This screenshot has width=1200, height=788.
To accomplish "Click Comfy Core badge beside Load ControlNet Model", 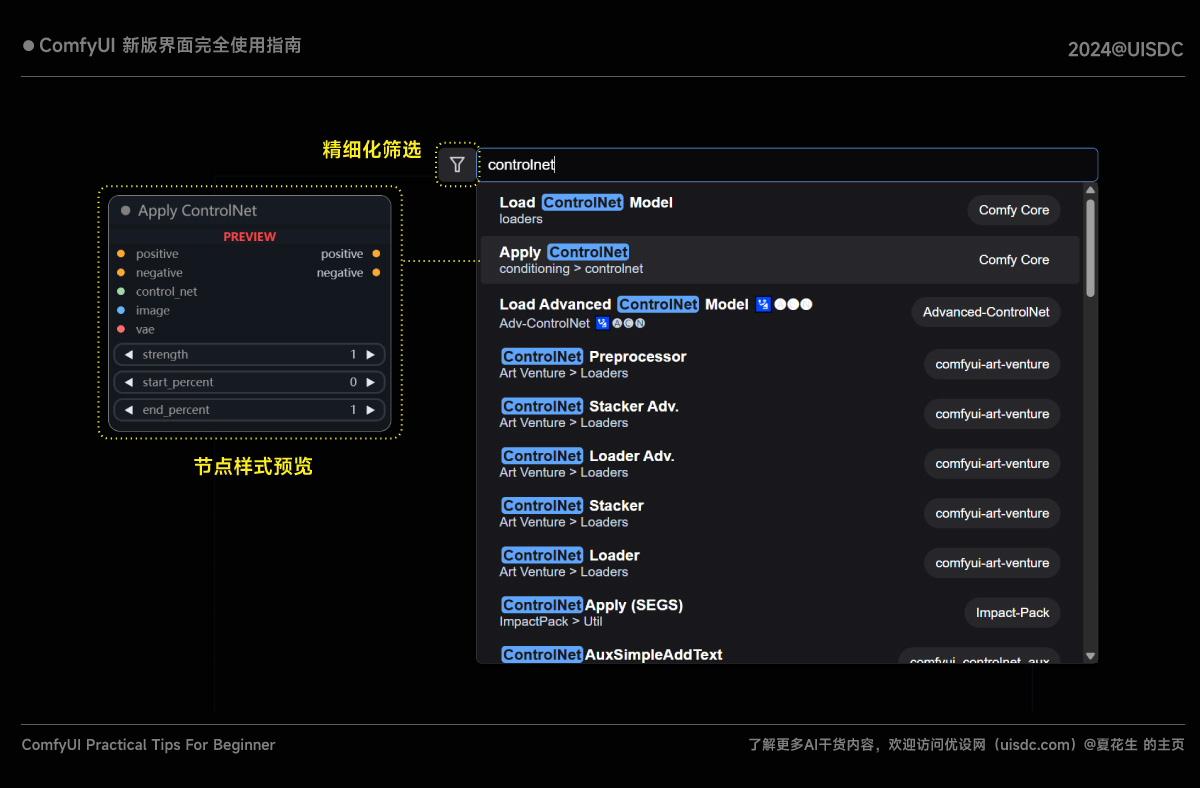I will (1013, 210).
